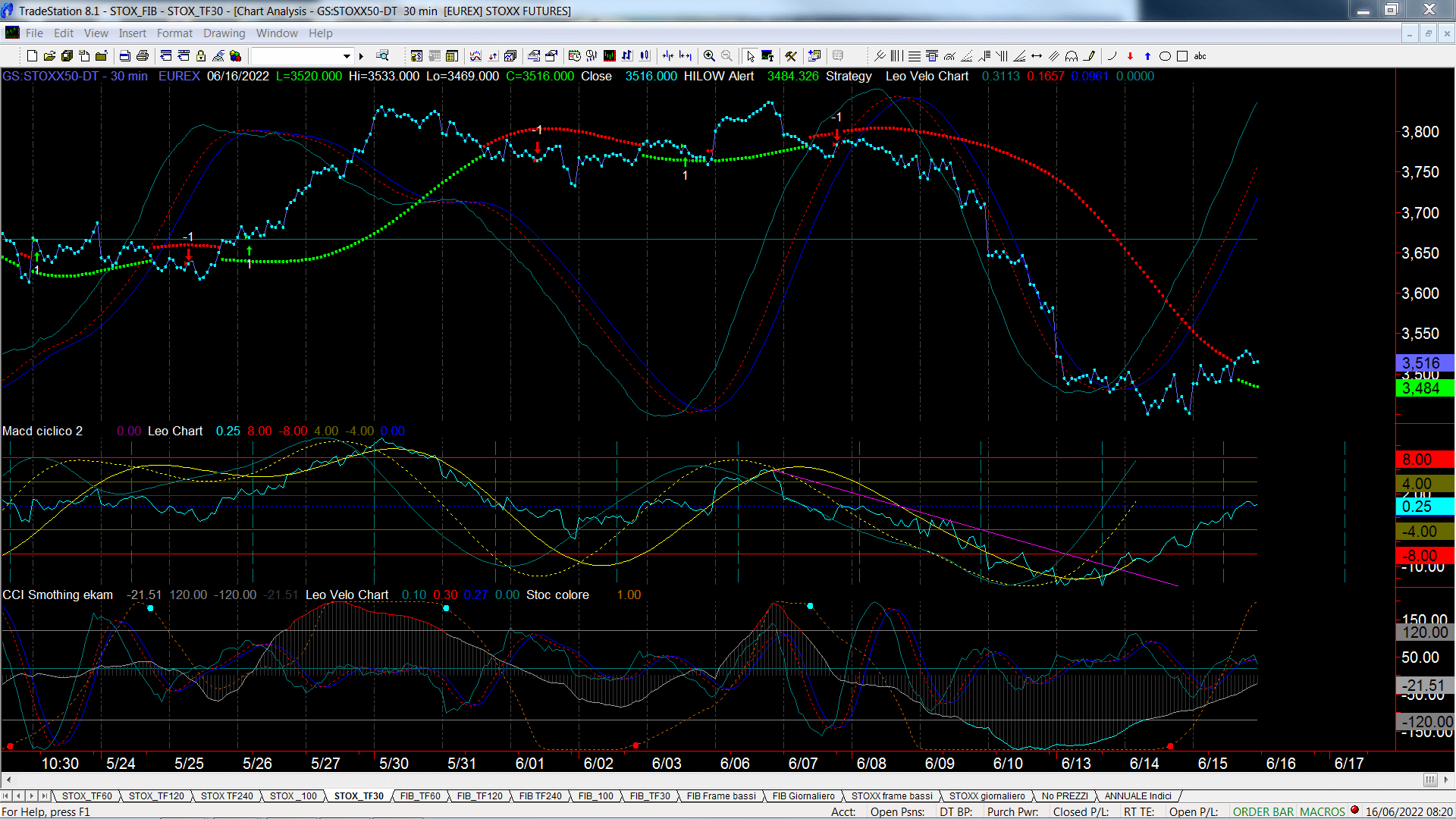
Task: Click the colored cubes toolbar icon
Action: [x=235, y=56]
